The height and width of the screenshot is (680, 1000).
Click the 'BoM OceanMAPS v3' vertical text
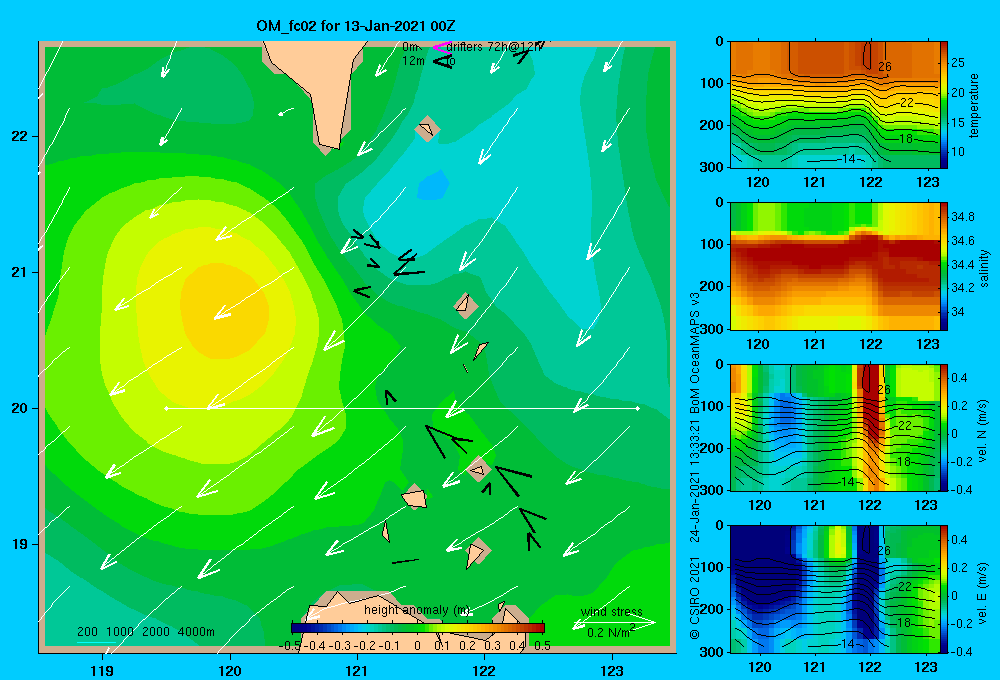point(695,353)
